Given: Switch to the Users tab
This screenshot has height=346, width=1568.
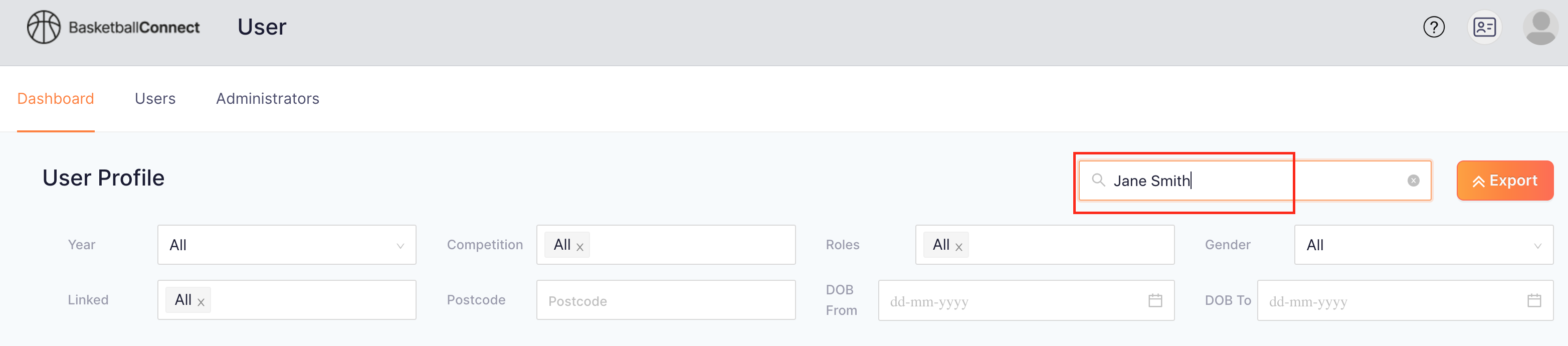Looking at the screenshot, I should coord(155,99).
